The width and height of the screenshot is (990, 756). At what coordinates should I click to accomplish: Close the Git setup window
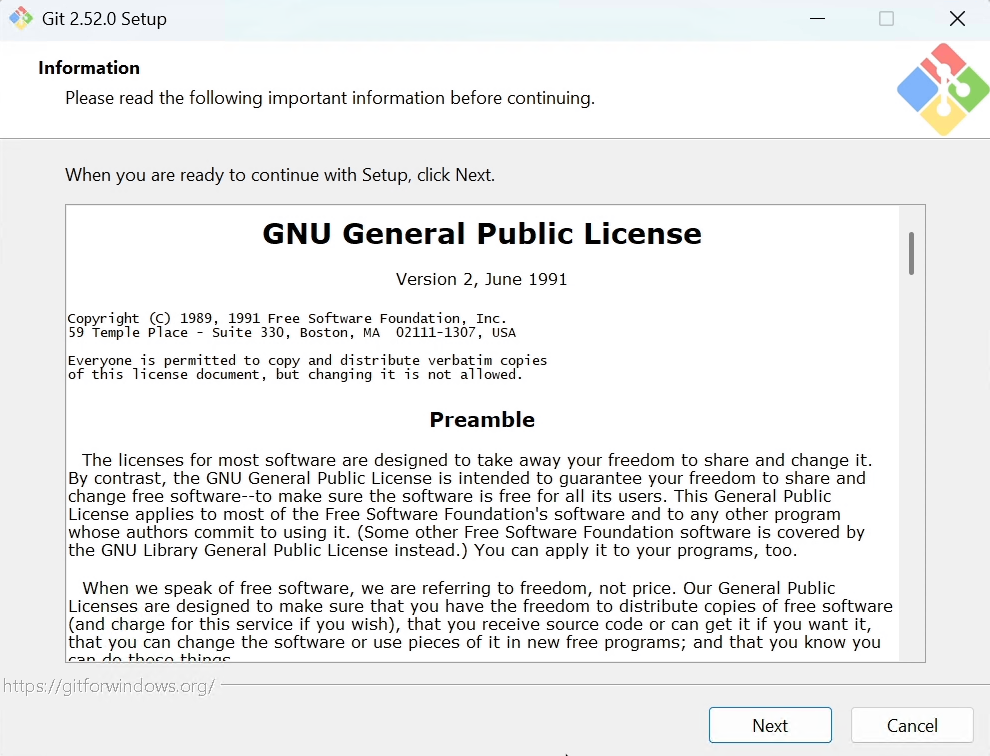click(956, 18)
